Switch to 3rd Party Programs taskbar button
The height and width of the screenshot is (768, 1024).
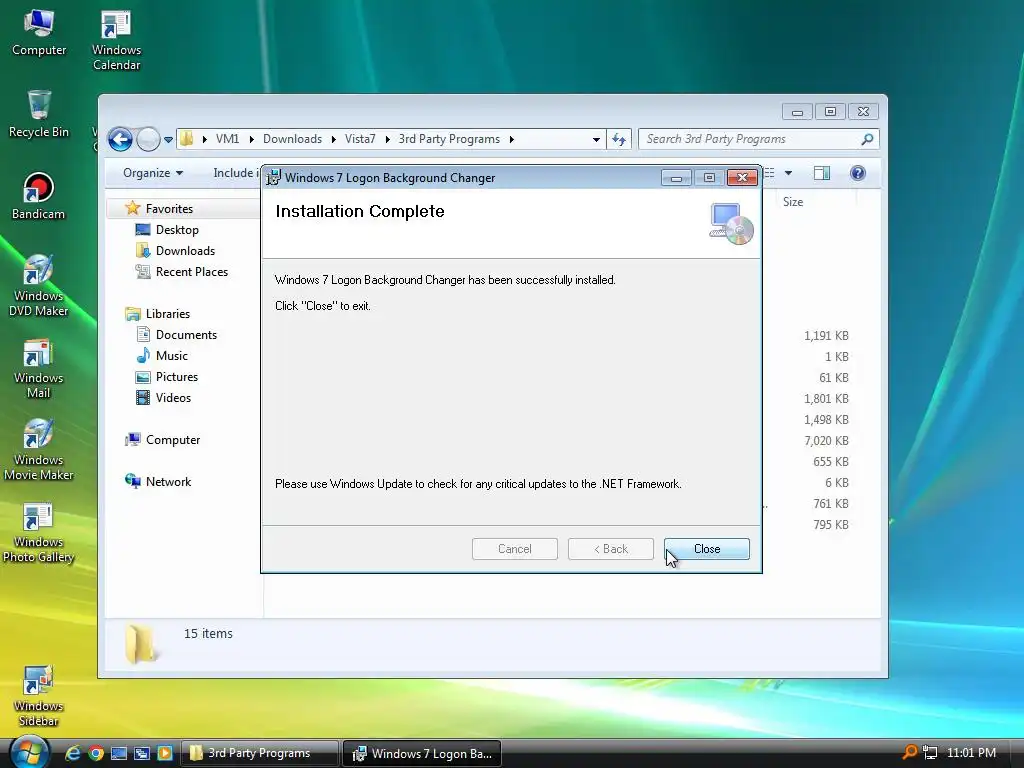(x=259, y=753)
